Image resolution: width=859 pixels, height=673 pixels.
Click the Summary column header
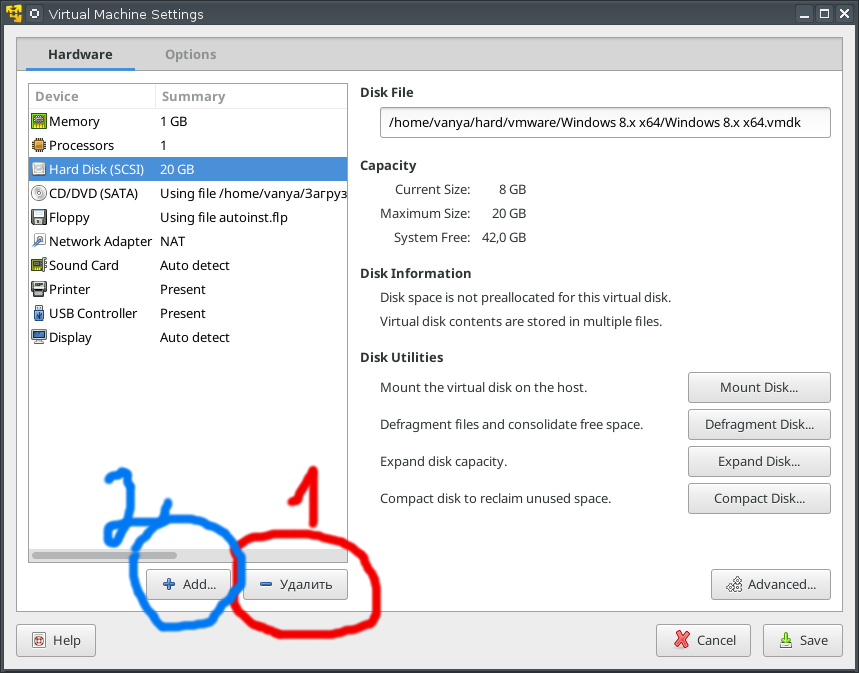(251, 96)
